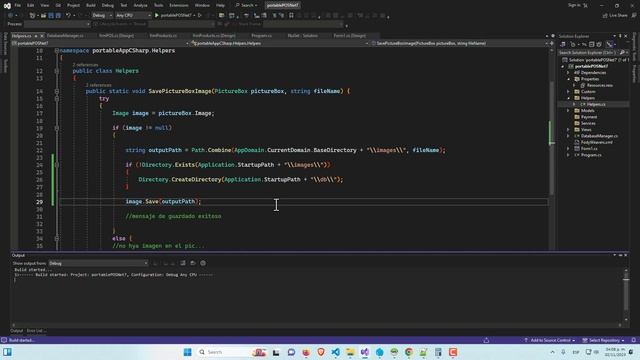
Task: Click the notifications bell in status bar
Action: point(633,340)
